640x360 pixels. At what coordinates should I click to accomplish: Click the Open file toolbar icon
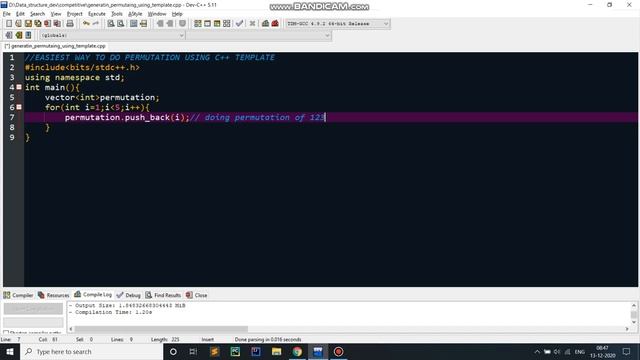click(x=18, y=24)
